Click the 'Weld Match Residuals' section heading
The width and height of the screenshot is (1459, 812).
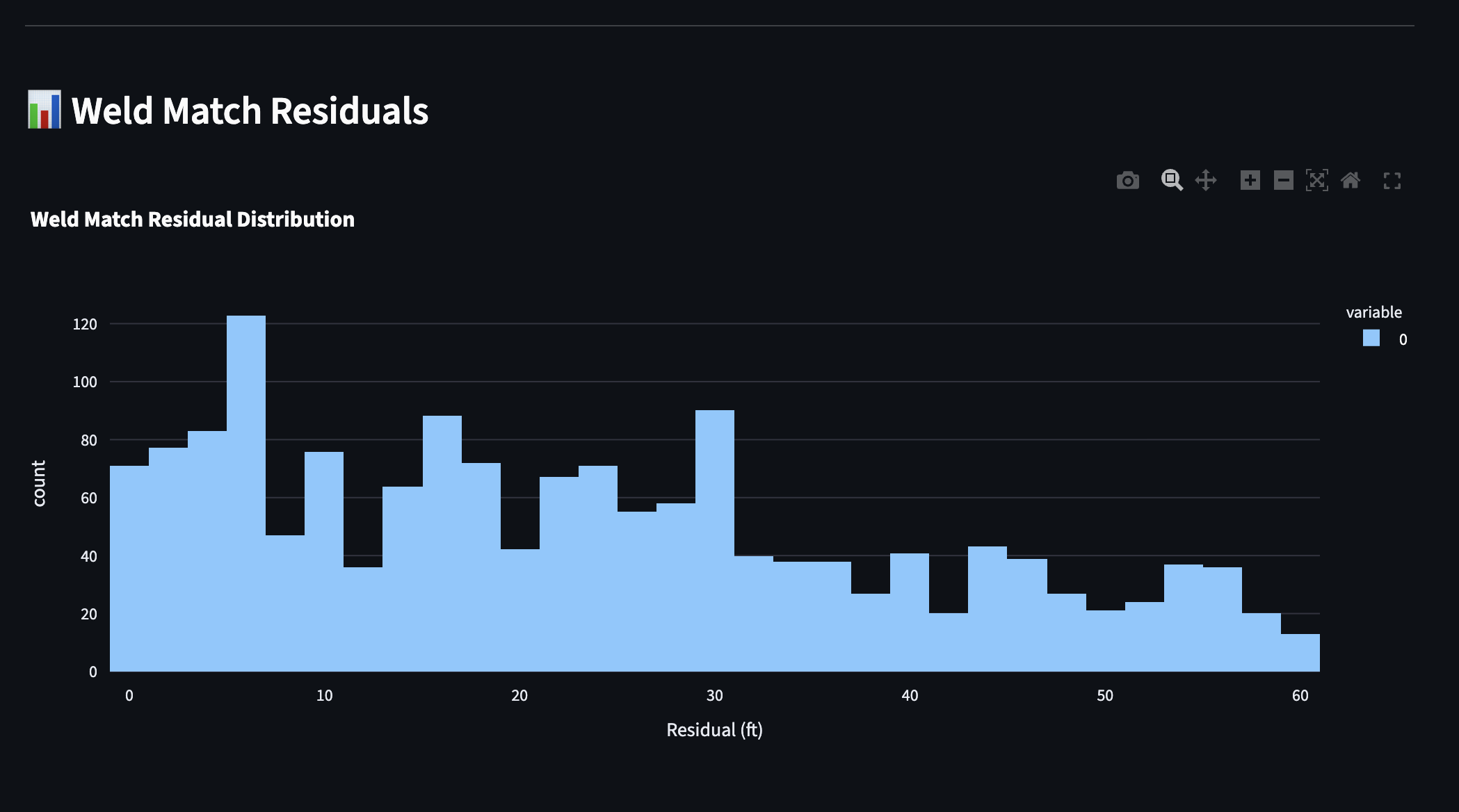click(x=250, y=111)
